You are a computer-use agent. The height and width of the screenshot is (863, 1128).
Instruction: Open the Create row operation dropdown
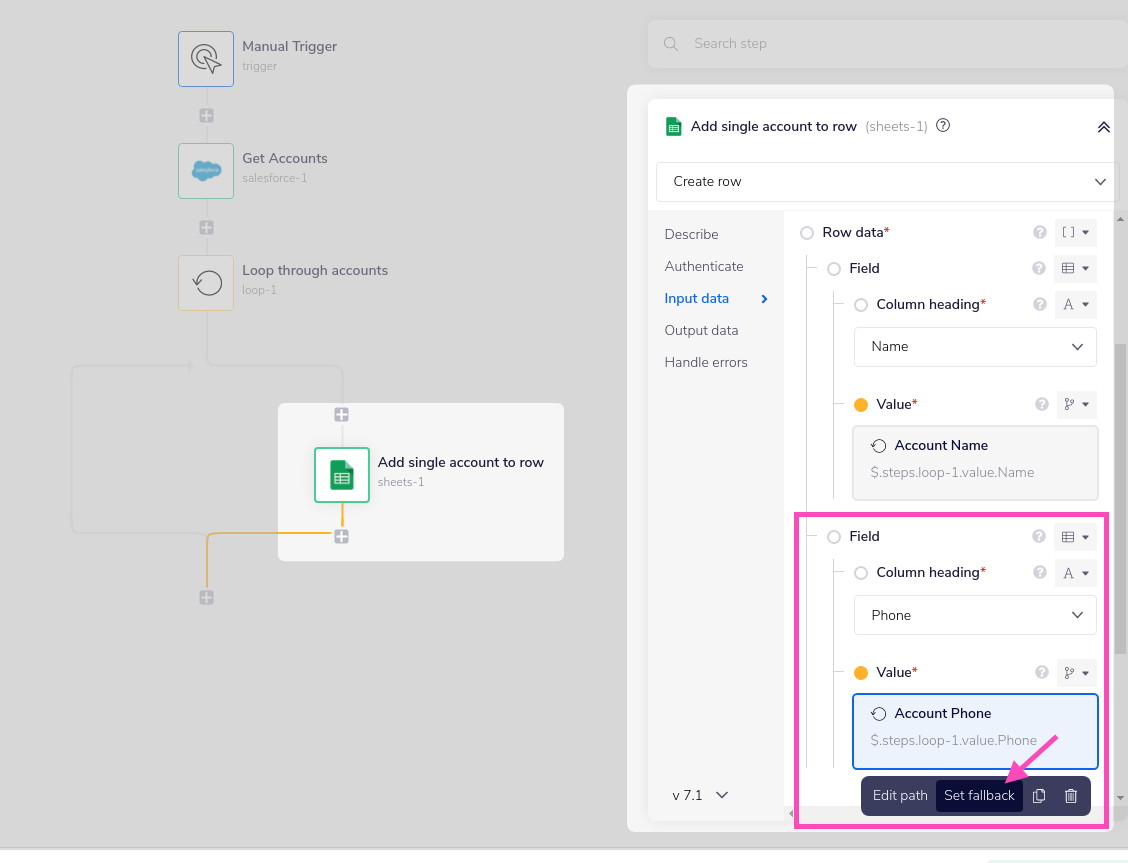[x=884, y=181]
